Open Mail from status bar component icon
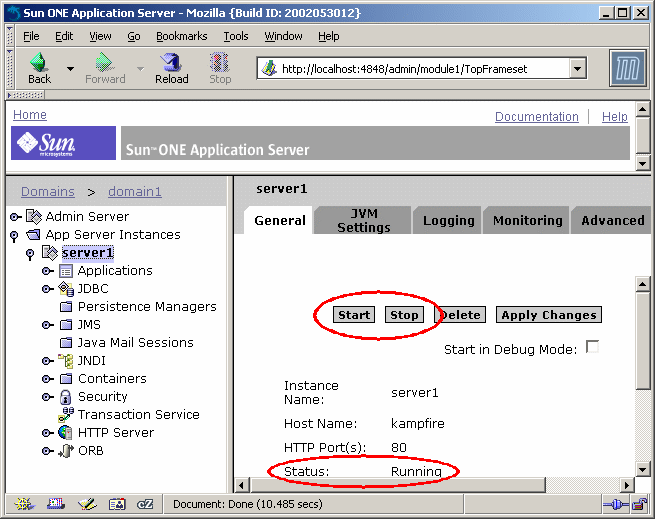The height and width of the screenshot is (519, 655). click(x=56, y=504)
